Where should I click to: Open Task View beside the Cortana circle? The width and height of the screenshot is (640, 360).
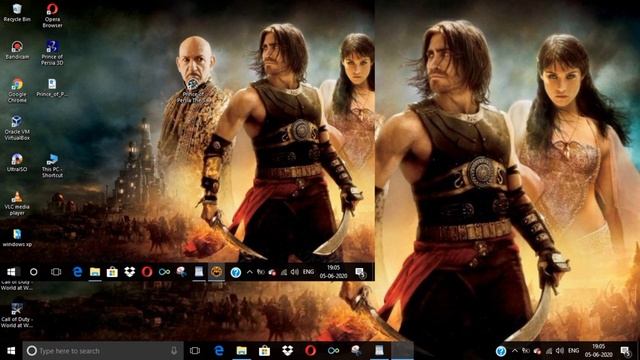pos(56,272)
